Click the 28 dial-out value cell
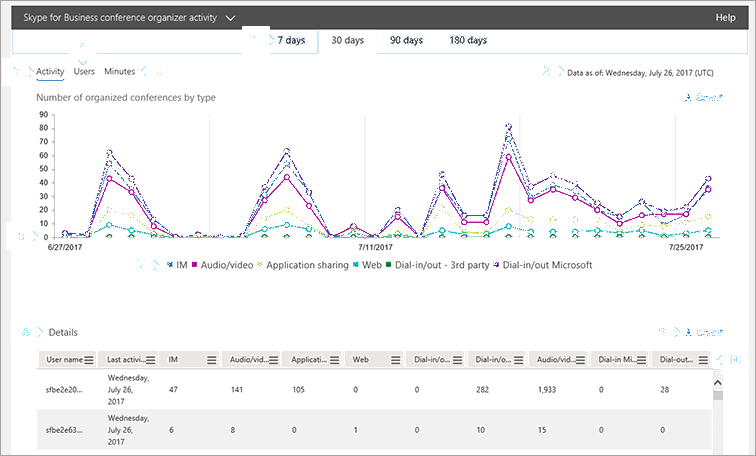The image size is (756, 456). 664,389
